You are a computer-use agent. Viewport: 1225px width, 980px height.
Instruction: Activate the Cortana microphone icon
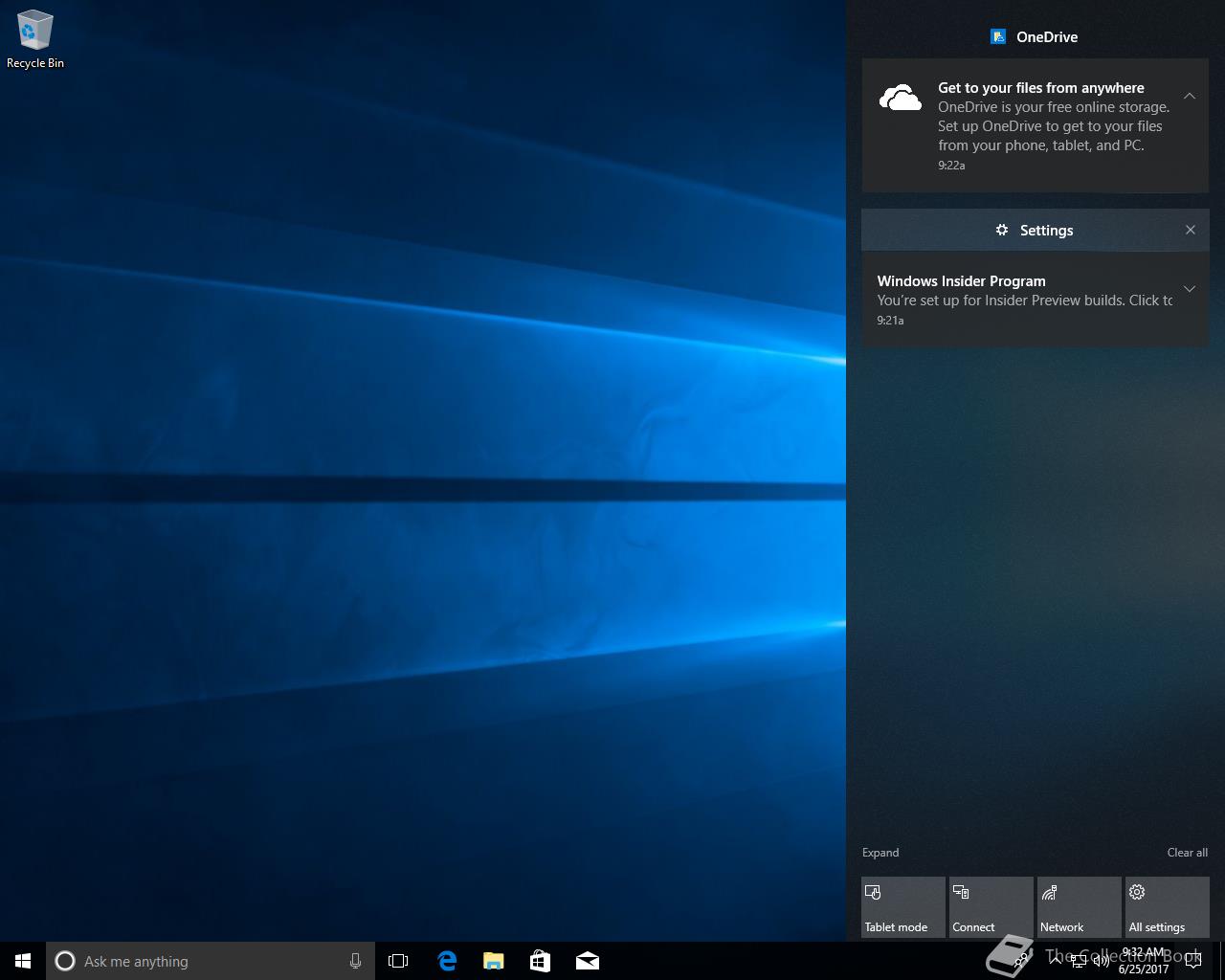click(x=355, y=961)
